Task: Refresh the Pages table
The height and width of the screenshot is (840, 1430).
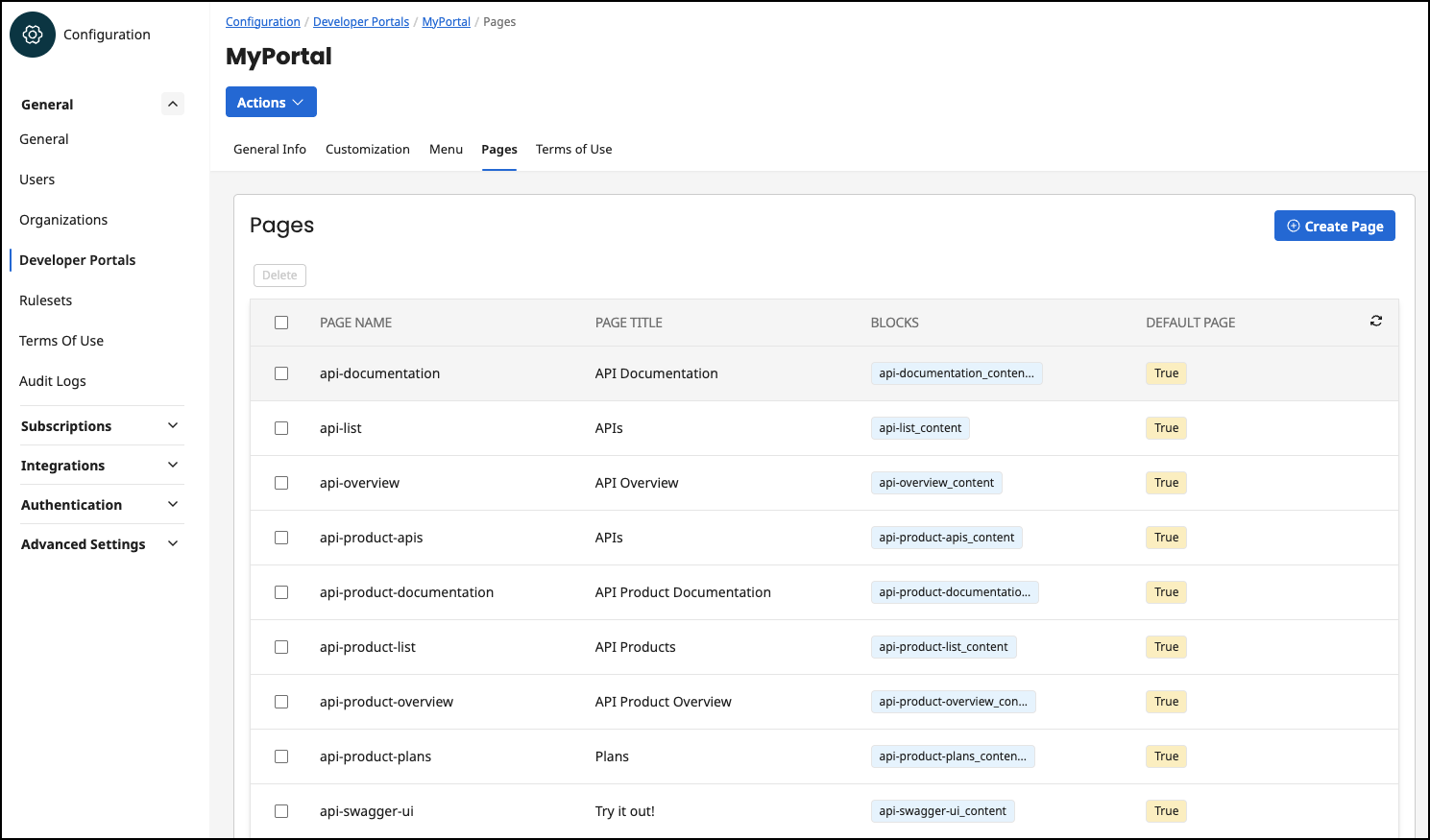Action: click(x=1375, y=321)
